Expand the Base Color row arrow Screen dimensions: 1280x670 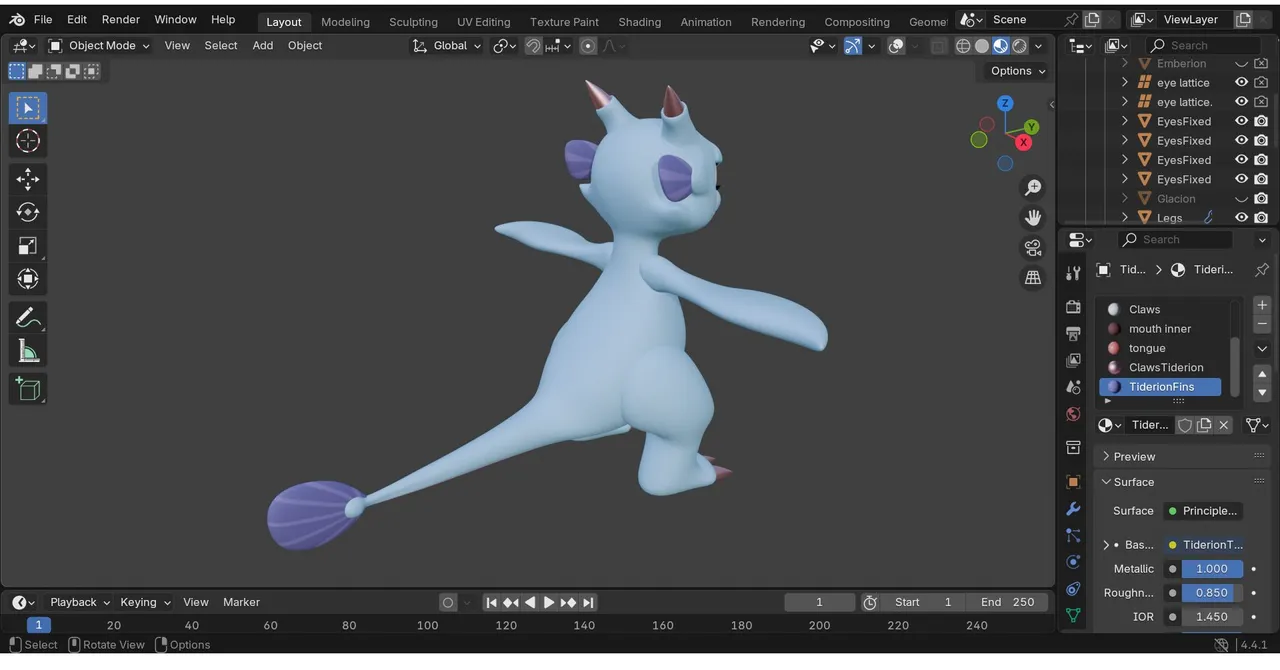(1106, 545)
